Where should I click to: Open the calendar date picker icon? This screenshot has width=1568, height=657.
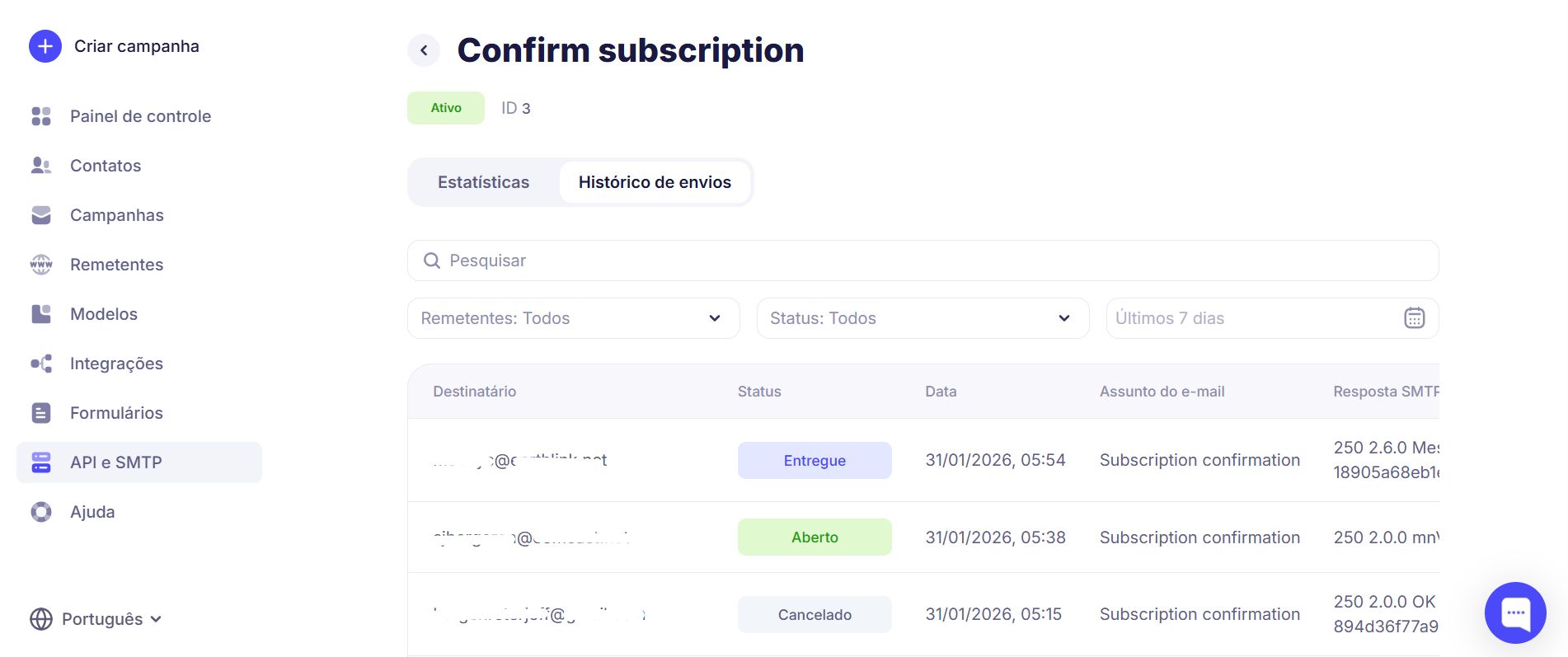click(1414, 318)
